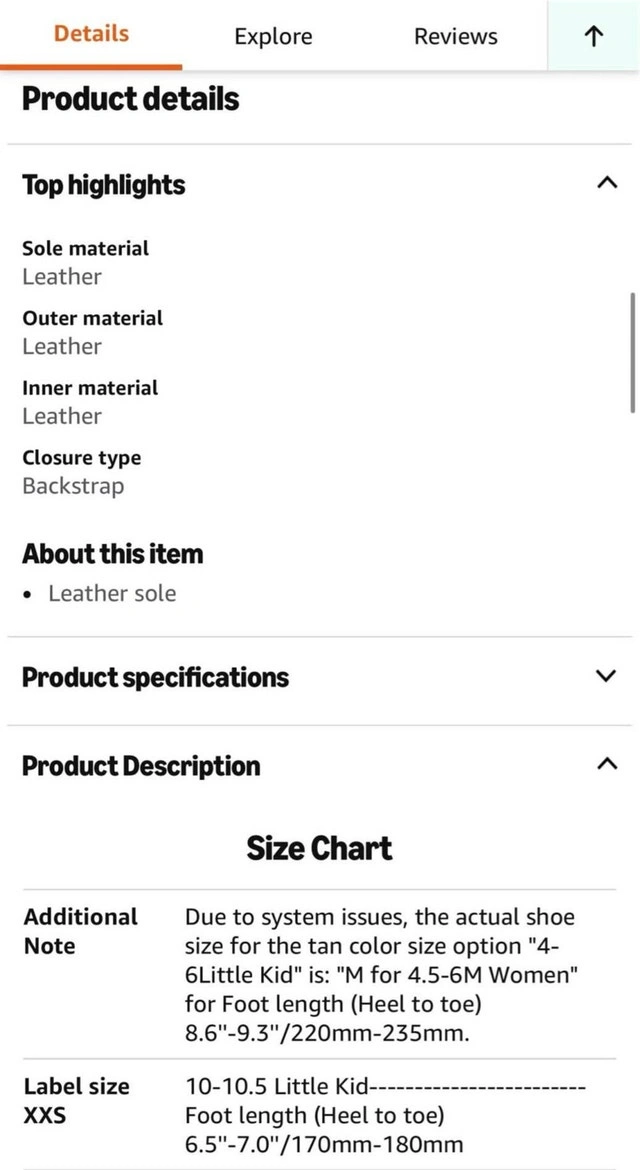Select the Closure type Backstrap value
This screenshot has width=640, height=1170.
tap(73, 487)
